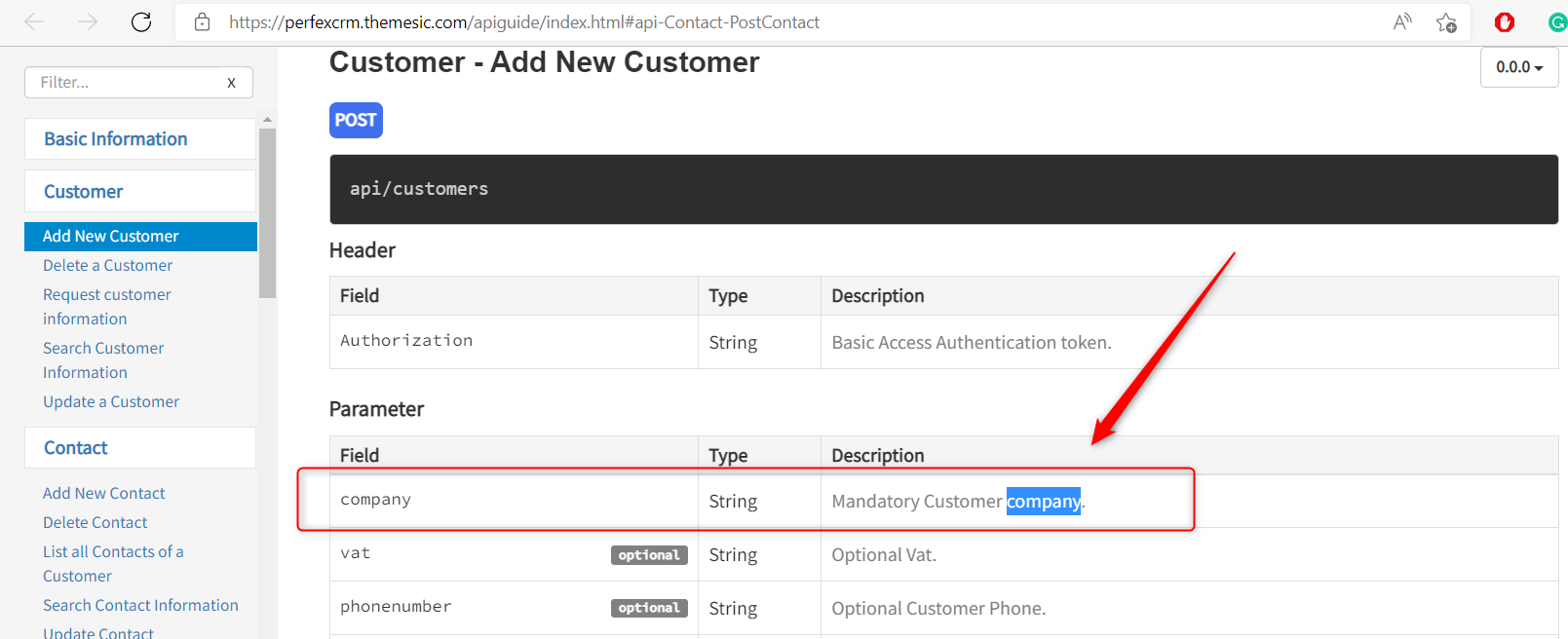The image size is (1568, 639).
Task: Open the Customer section heading
Action: point(140,192)
